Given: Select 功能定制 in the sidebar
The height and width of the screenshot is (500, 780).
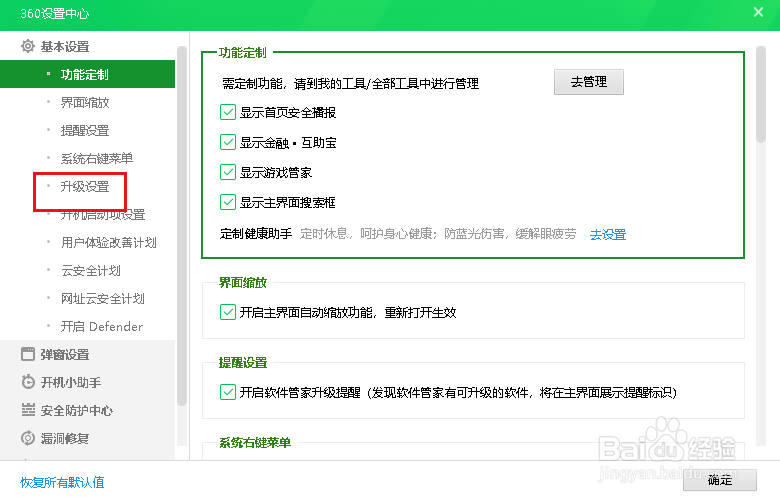Looking at the screenshot, I should (88, 74).
